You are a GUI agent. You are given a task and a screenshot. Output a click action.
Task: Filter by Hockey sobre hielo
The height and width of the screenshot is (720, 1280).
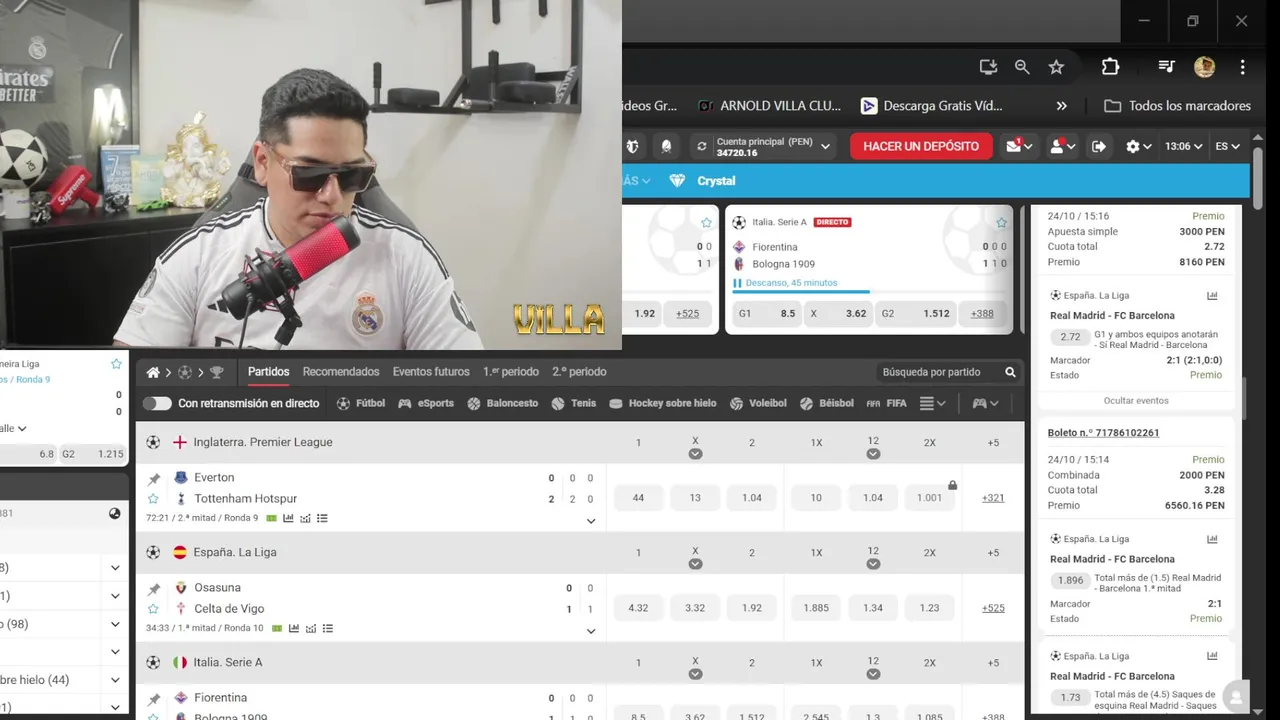pyautogui.click(x=663, y=403)
